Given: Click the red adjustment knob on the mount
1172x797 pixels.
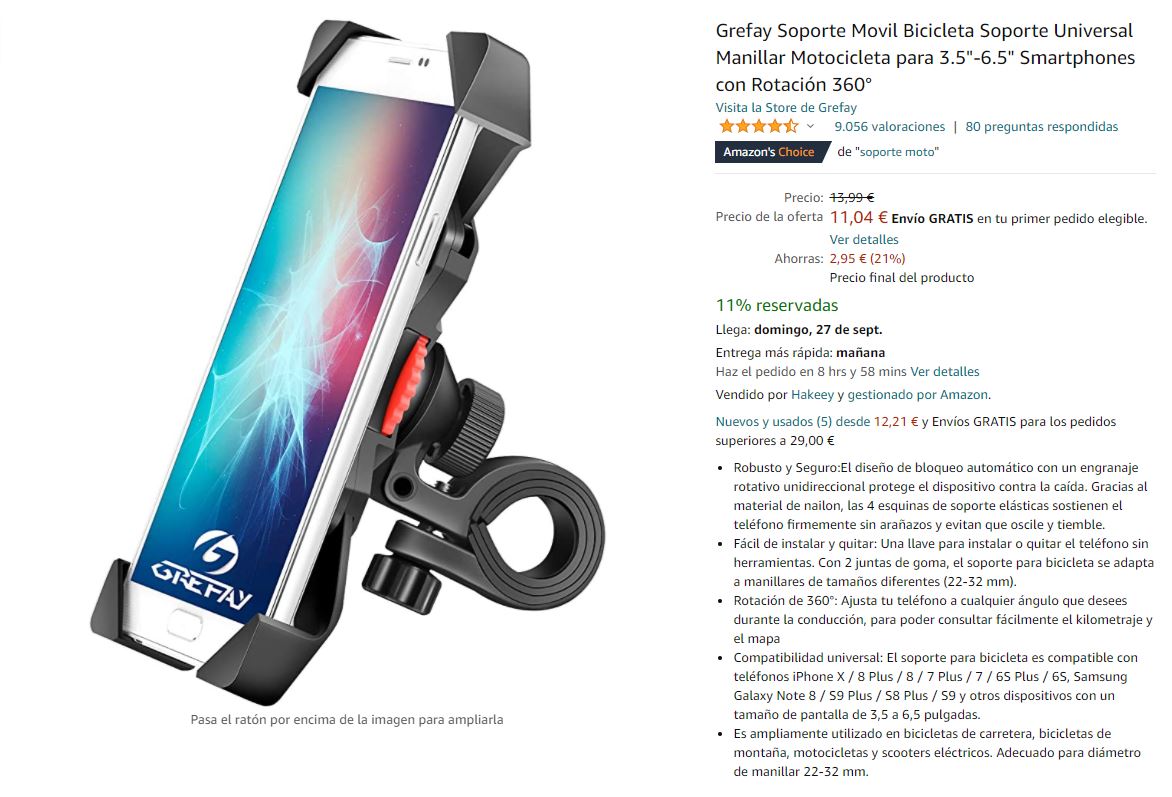Looking at the screenshot, I should [405, 384].
